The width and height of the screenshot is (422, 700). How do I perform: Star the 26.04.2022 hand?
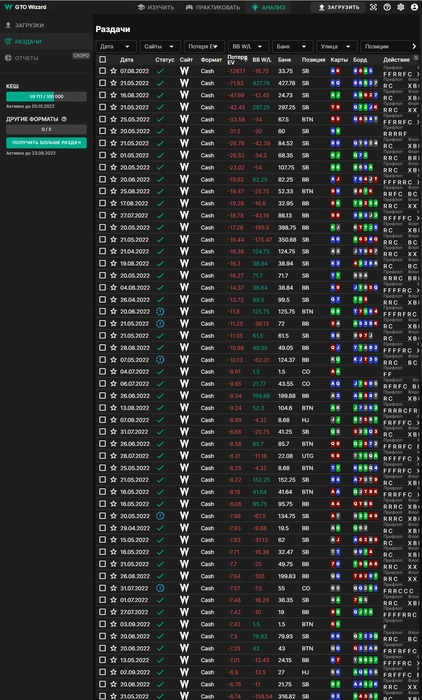coord(113,300)
